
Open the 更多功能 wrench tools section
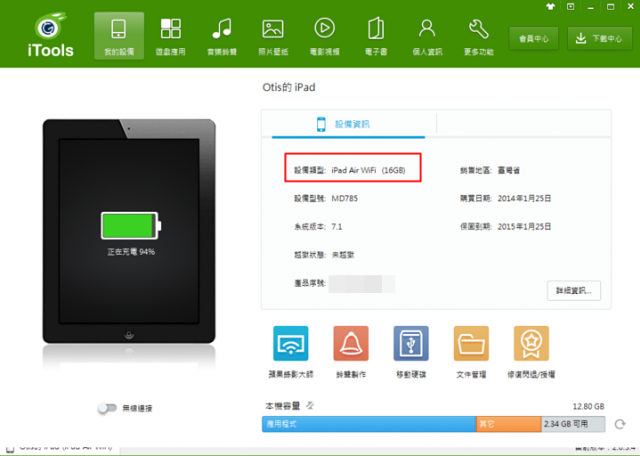478,36
